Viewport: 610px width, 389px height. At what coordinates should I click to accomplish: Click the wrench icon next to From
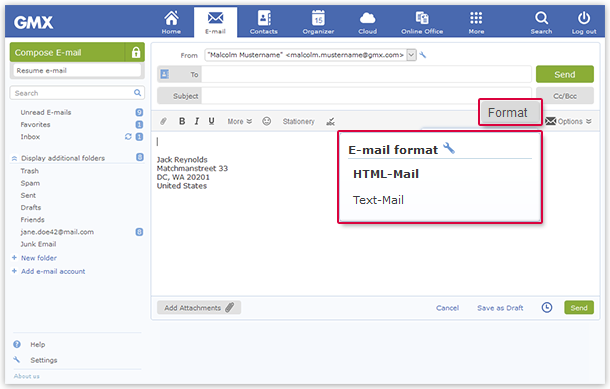(x=423, y=55)
